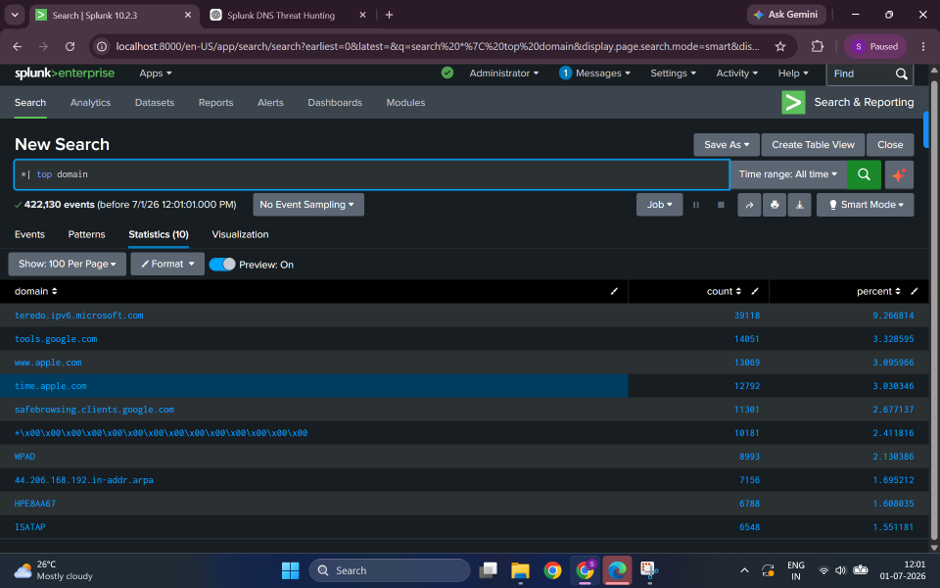Open No Event Sampling dropdown

308,205
